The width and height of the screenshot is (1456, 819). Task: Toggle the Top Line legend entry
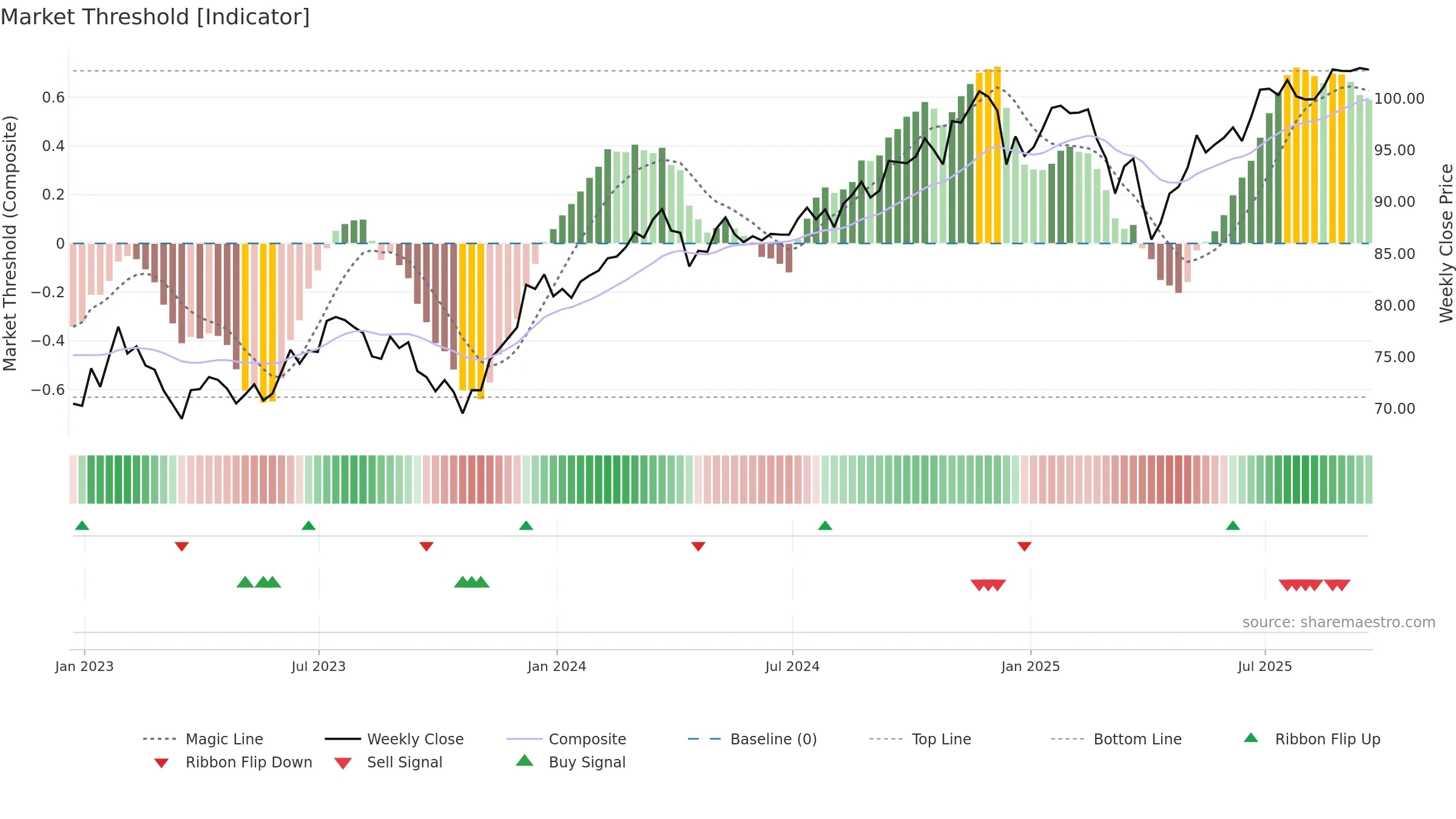click(920, 739)
